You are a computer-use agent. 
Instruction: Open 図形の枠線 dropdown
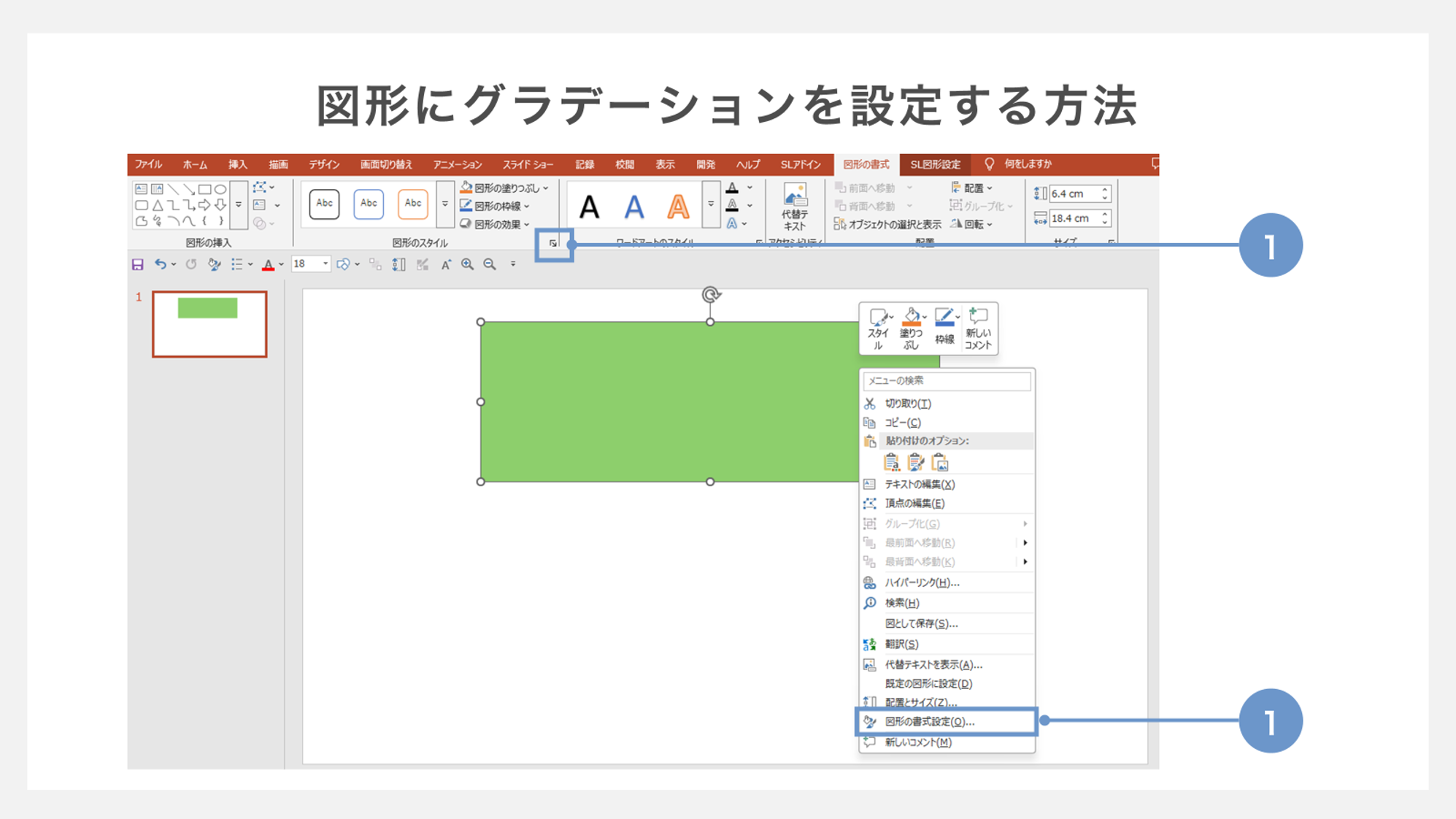click(496, 206)
